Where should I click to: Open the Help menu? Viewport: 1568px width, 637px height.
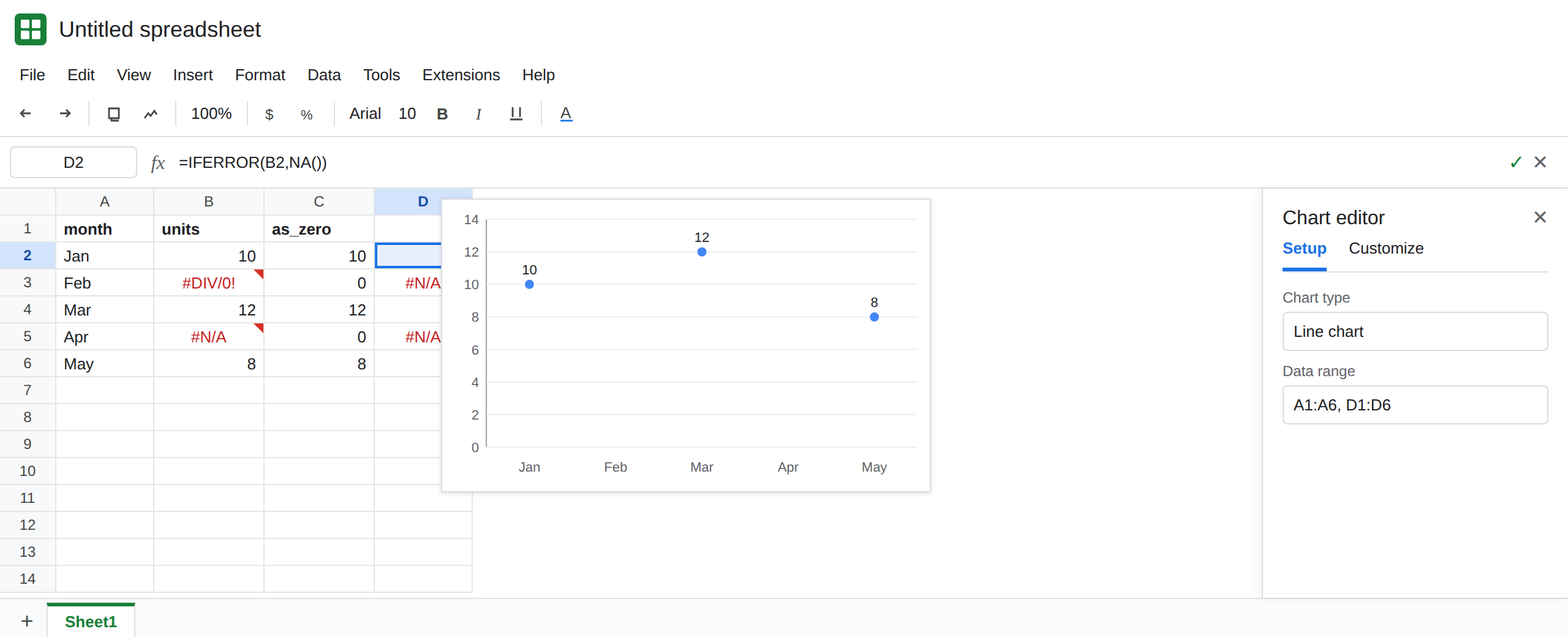(538, 75)
